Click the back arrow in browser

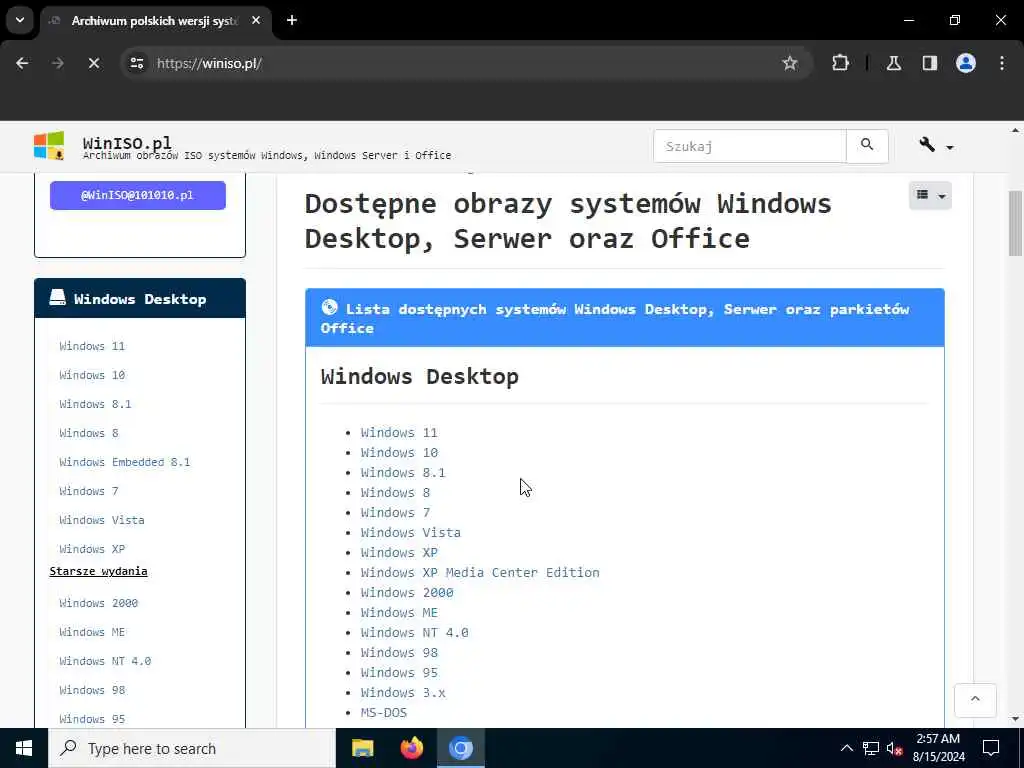(22, 63)
